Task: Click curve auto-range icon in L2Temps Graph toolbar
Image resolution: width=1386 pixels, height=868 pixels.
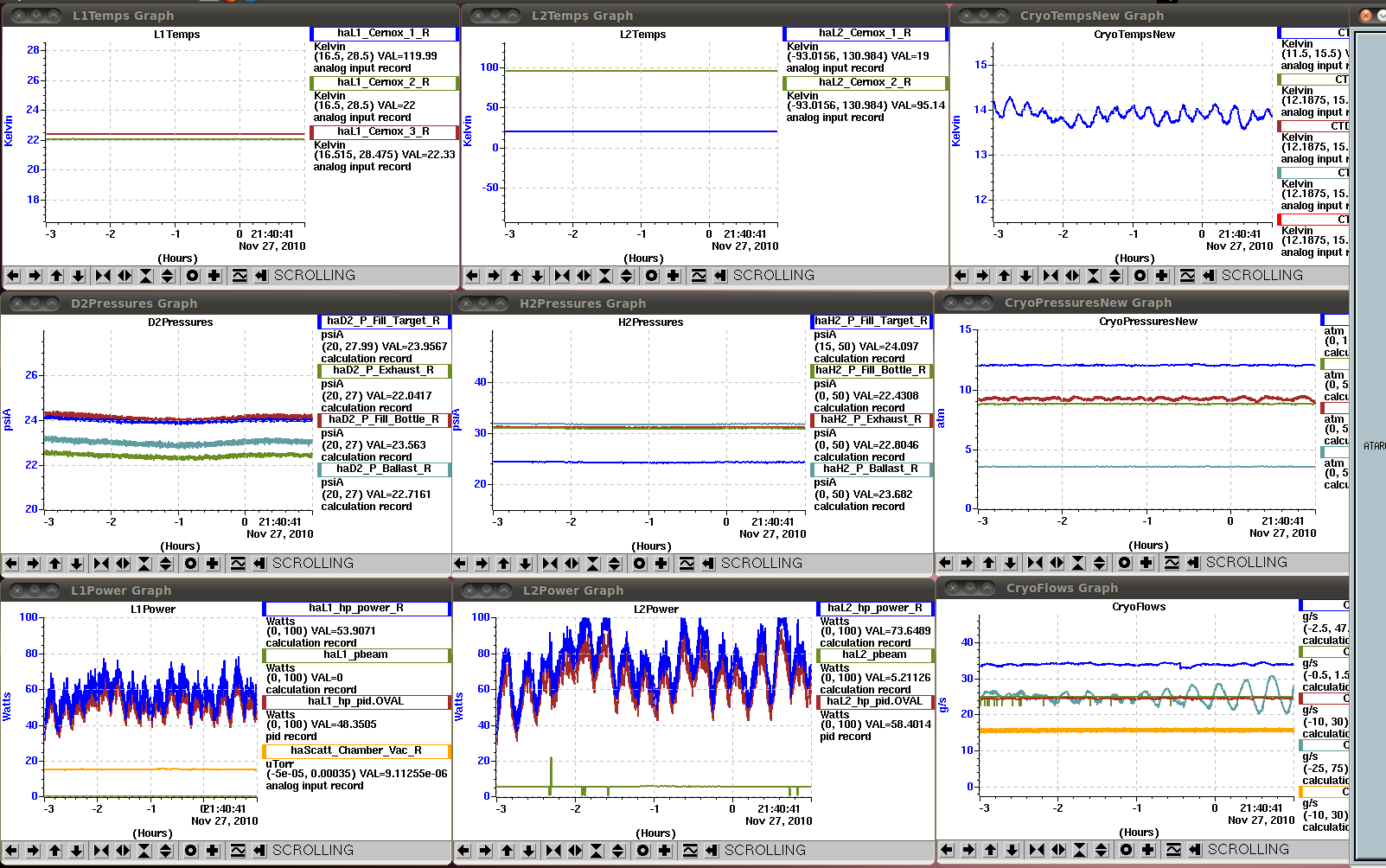Action: [x=699, y=276]
